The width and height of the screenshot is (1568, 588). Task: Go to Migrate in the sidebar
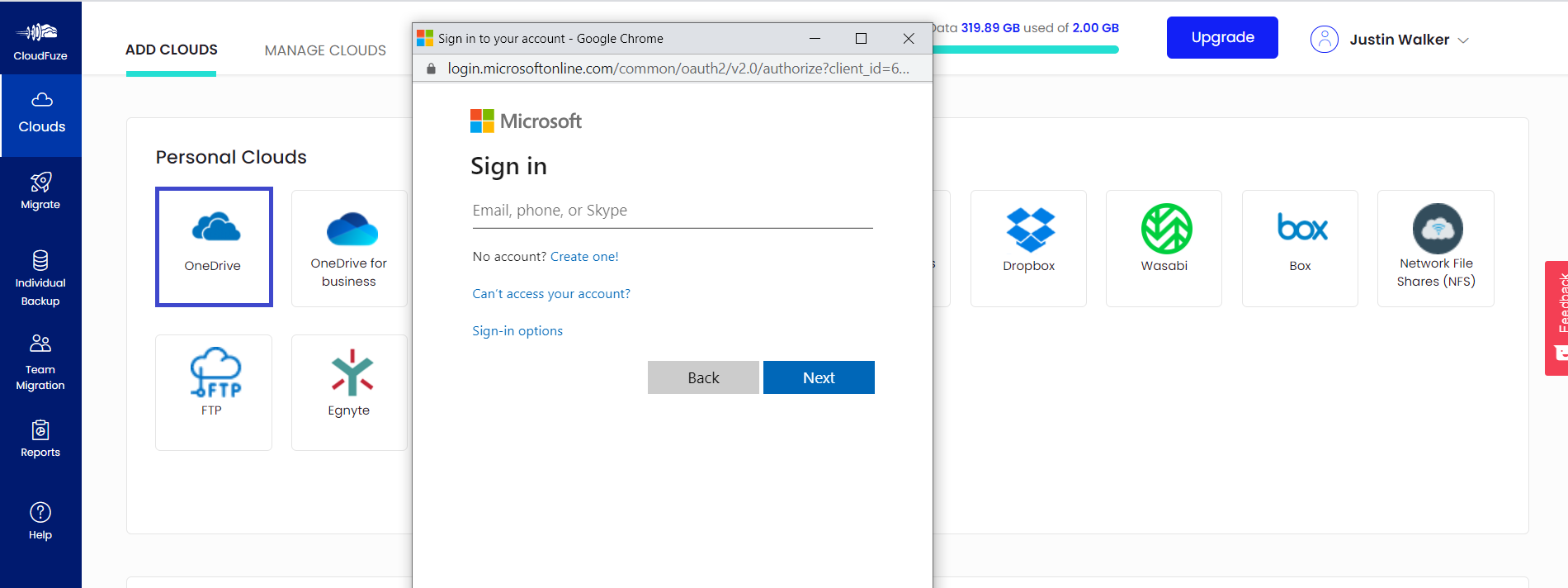tap(40, 191)
